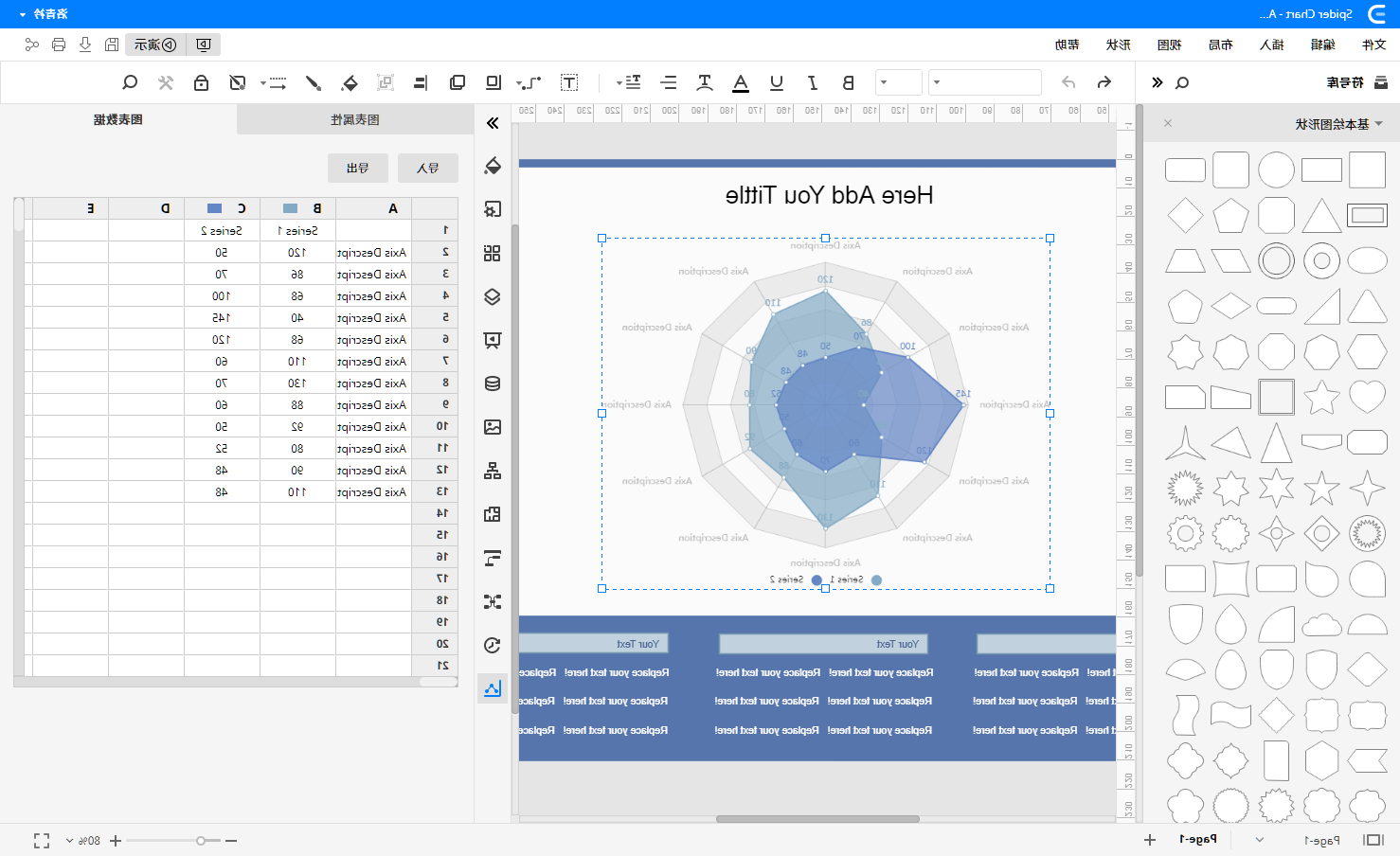Open the 文件 menu
Screen dimensions: 1400x856
click(x=1373, y=45)
